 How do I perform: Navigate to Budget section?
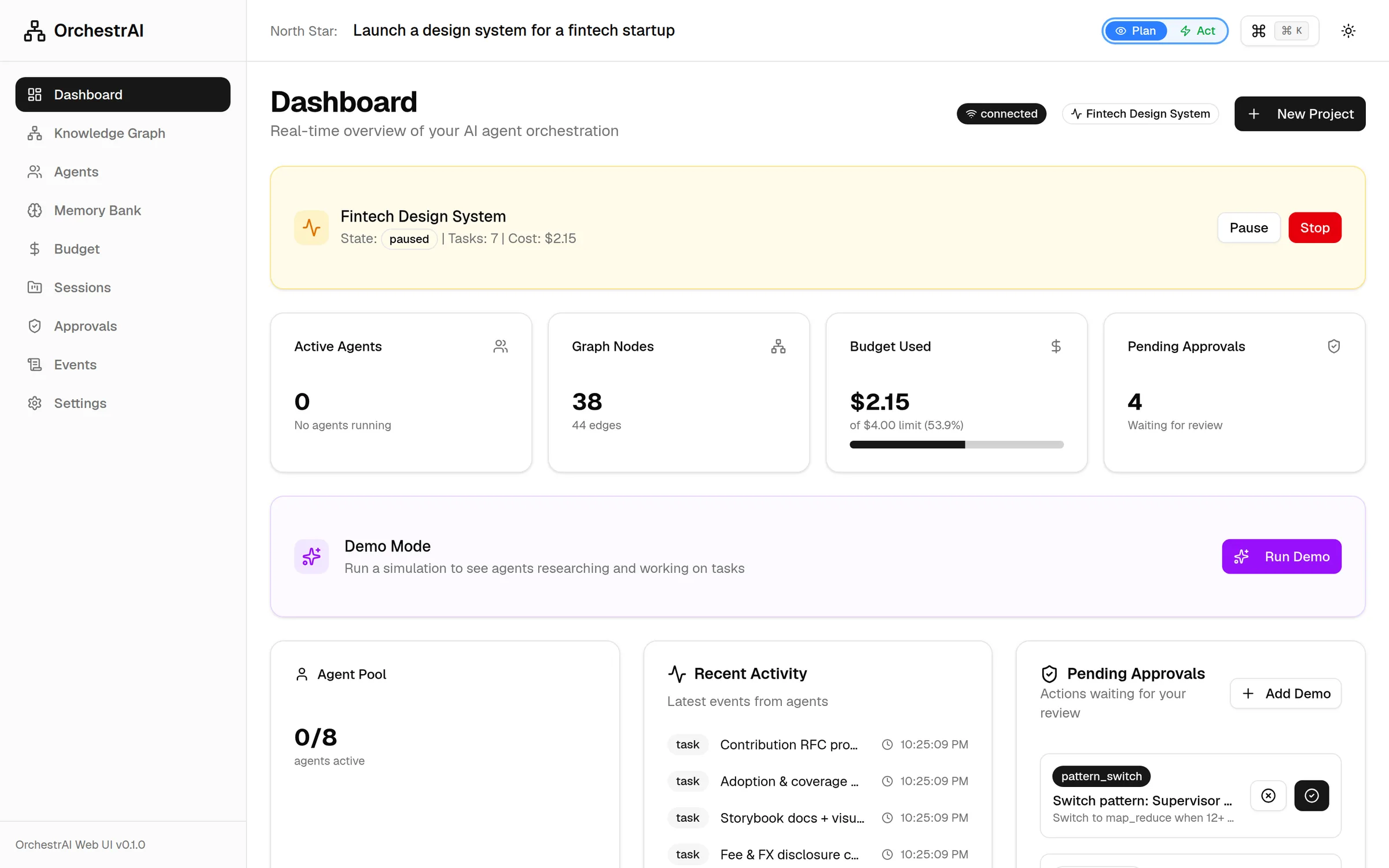pyautogui.click(x=123, y=249)
